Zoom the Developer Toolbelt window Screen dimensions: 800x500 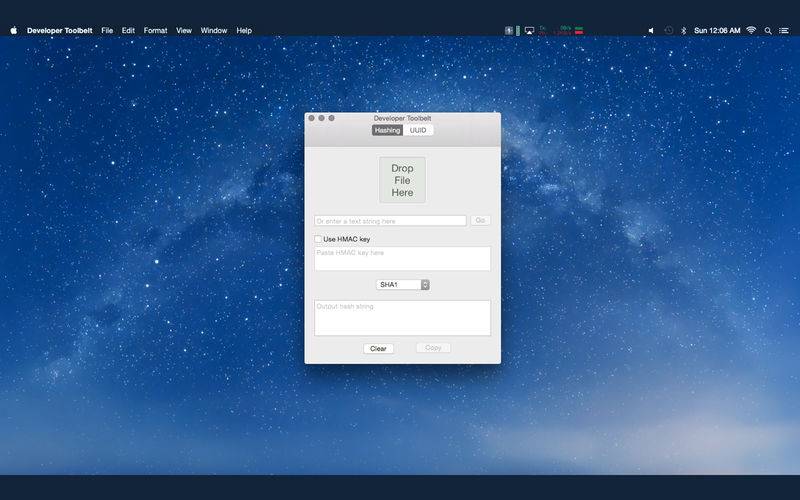pos(332,118)
